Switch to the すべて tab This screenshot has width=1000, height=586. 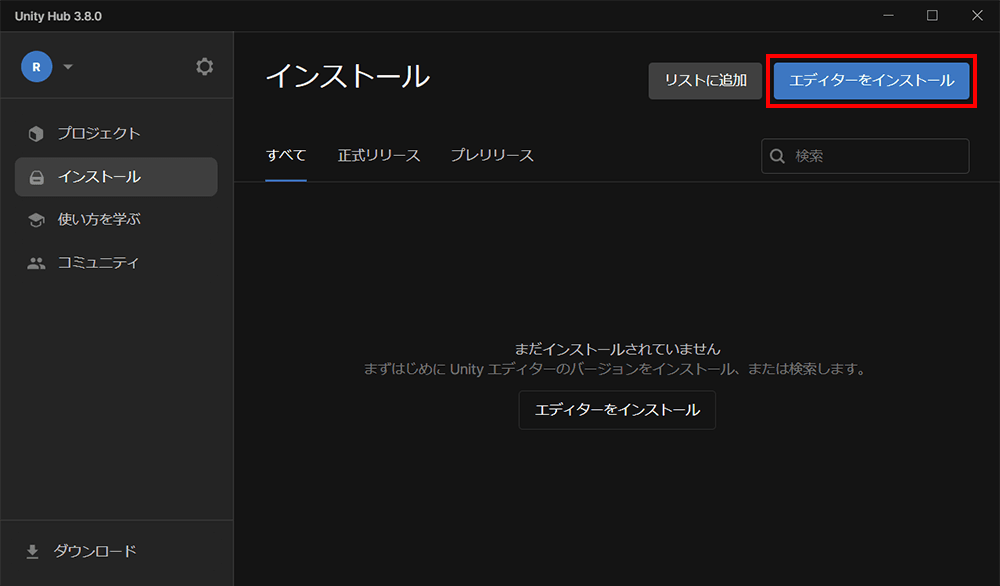(286, 155)
